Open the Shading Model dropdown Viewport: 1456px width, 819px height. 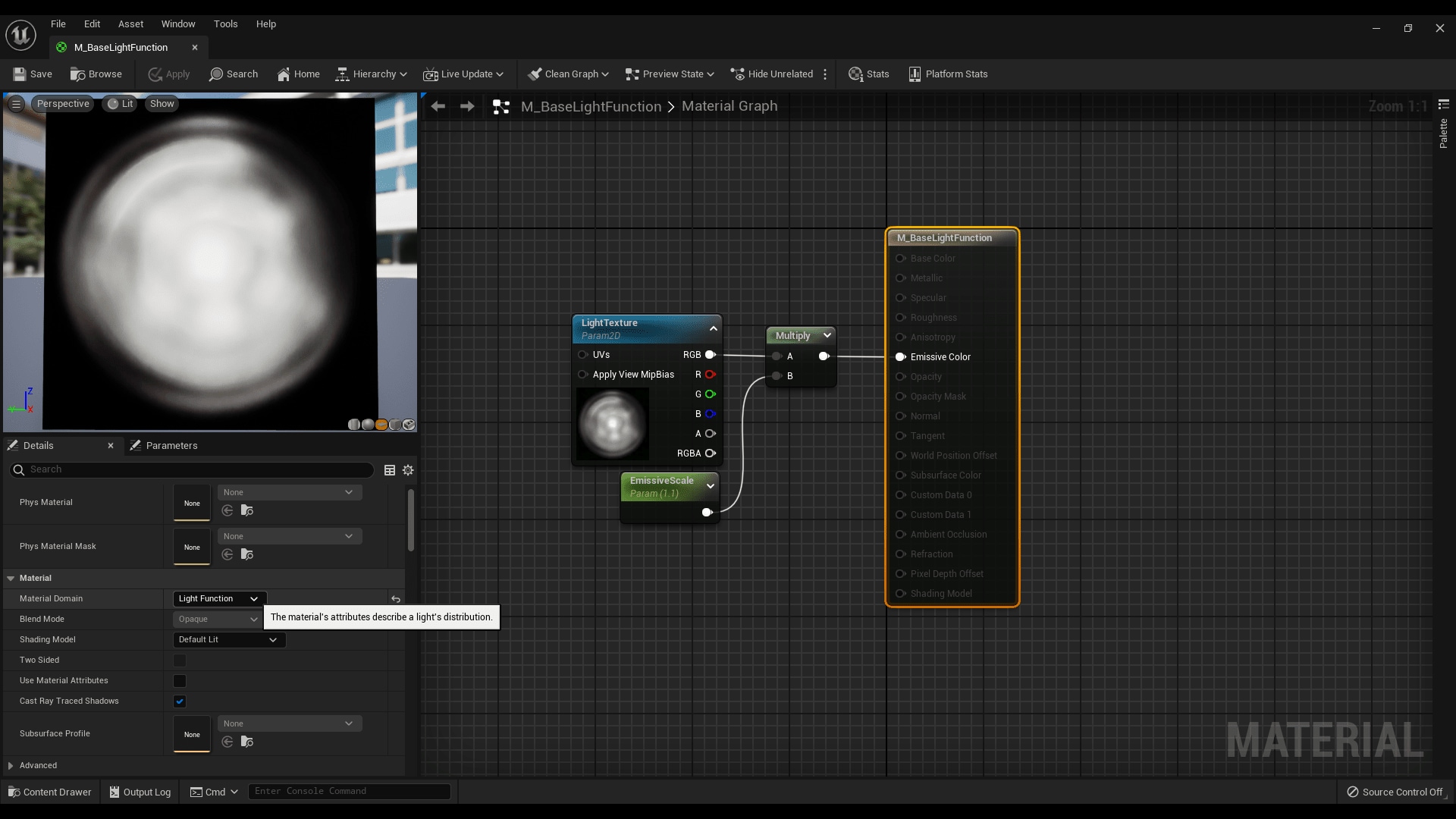pyautogui.click(x=228, y=640)
